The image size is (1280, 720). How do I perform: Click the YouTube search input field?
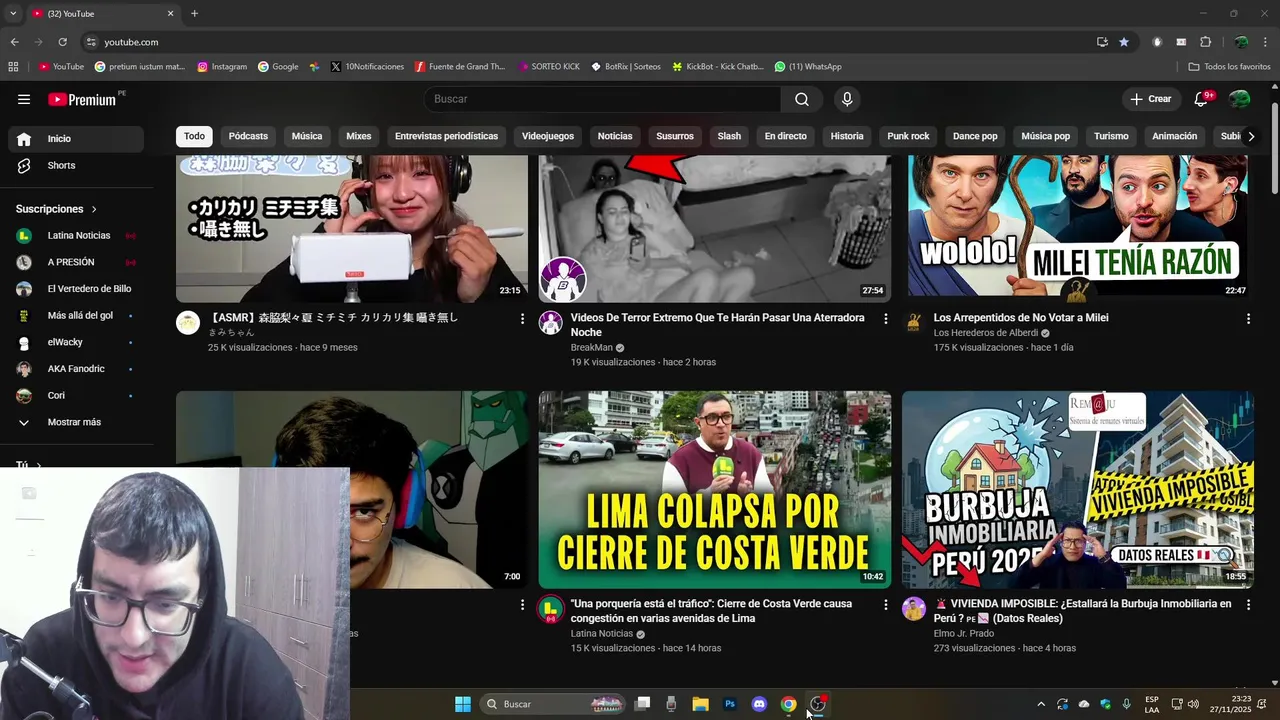click(603, 99)
